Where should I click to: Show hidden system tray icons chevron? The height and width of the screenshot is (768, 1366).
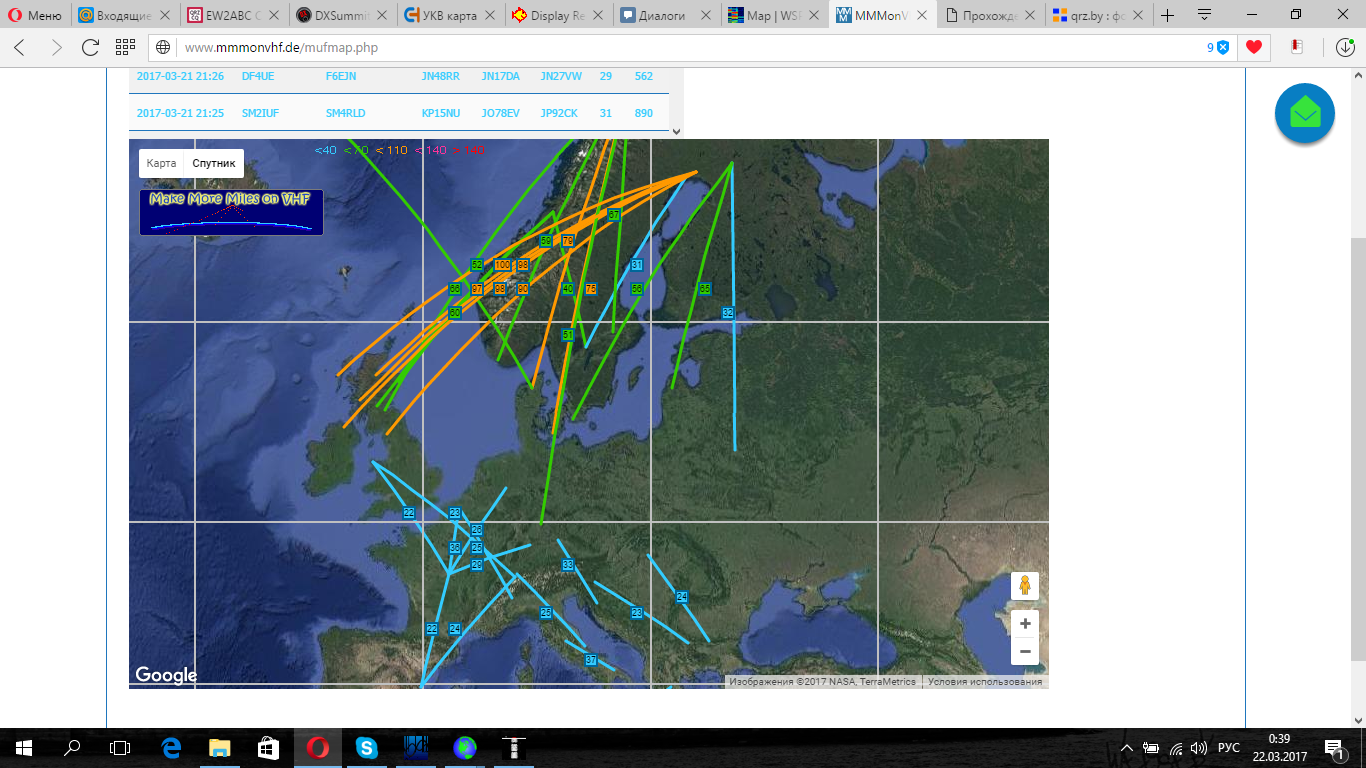(1127, 748)
